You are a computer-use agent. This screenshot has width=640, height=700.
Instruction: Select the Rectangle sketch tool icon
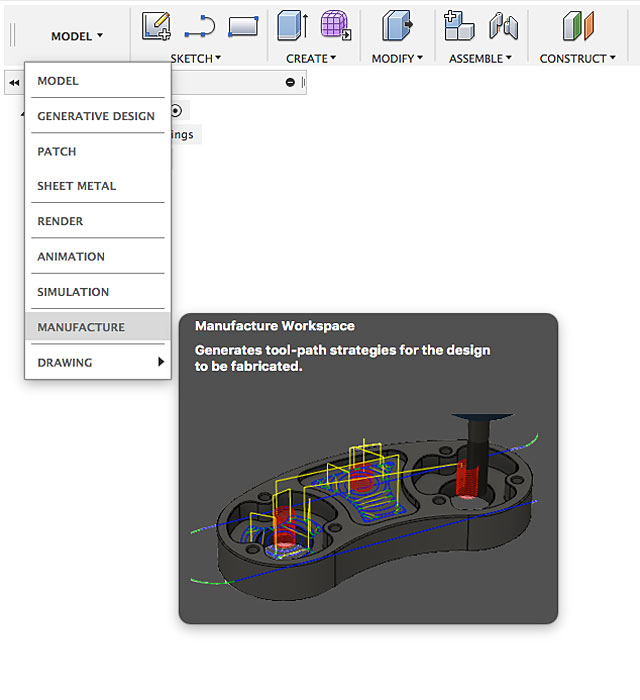(243, 26)
